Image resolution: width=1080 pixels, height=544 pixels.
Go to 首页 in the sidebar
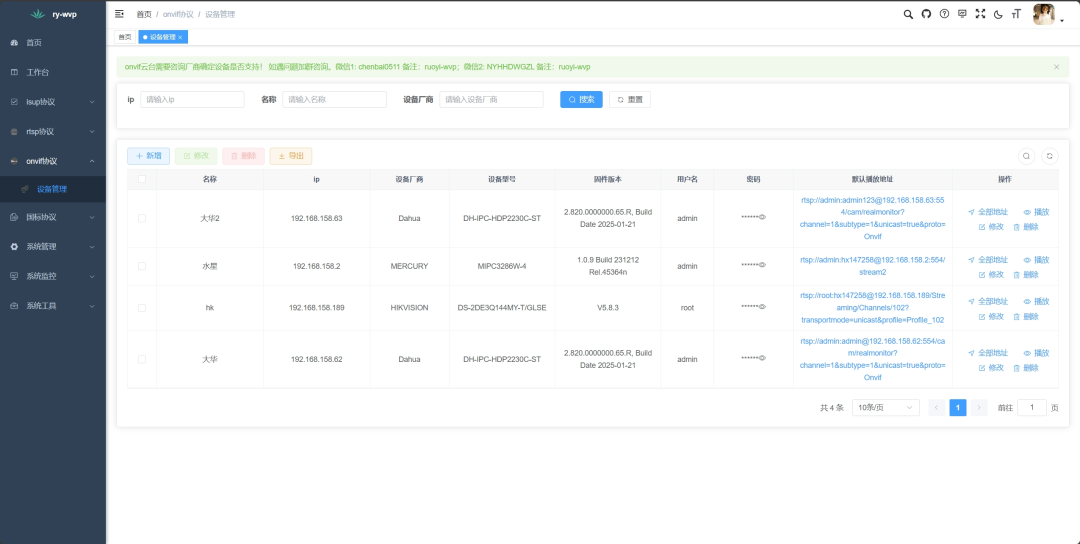(x=53, y=43)
